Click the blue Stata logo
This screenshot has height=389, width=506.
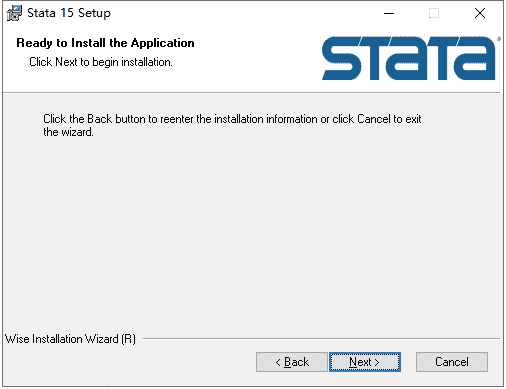pyautogui.click(x=408, y=58)
